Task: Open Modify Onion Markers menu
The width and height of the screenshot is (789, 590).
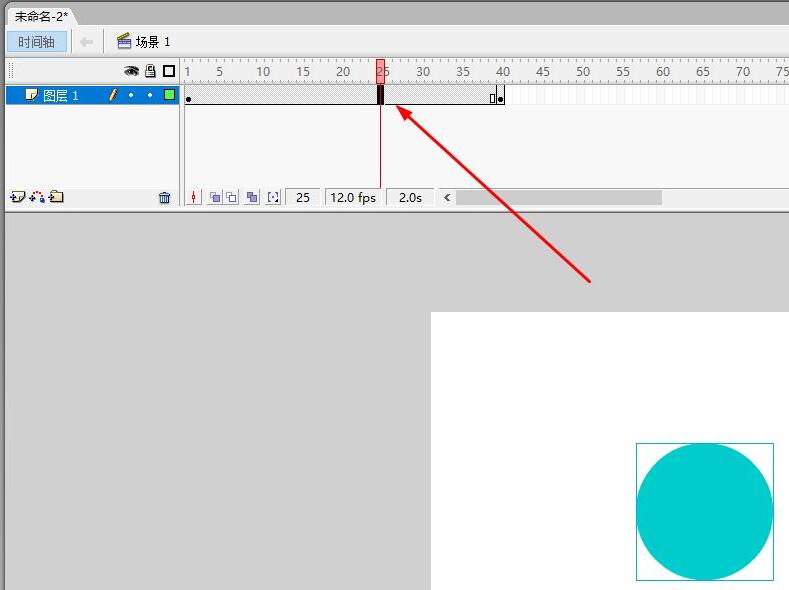Action: pyautogui.click(x=273, y=197)
